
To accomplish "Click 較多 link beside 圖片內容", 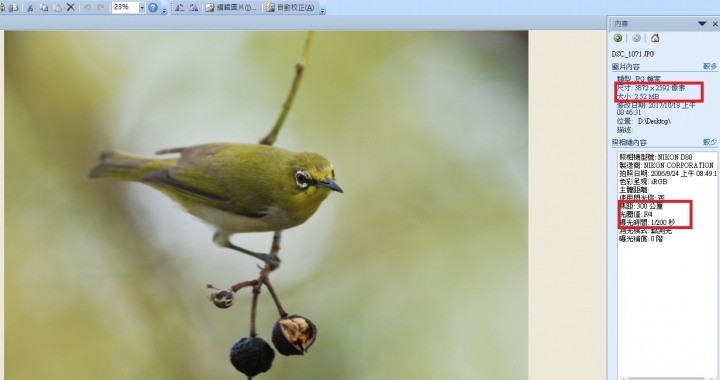I will coord(710,67).
